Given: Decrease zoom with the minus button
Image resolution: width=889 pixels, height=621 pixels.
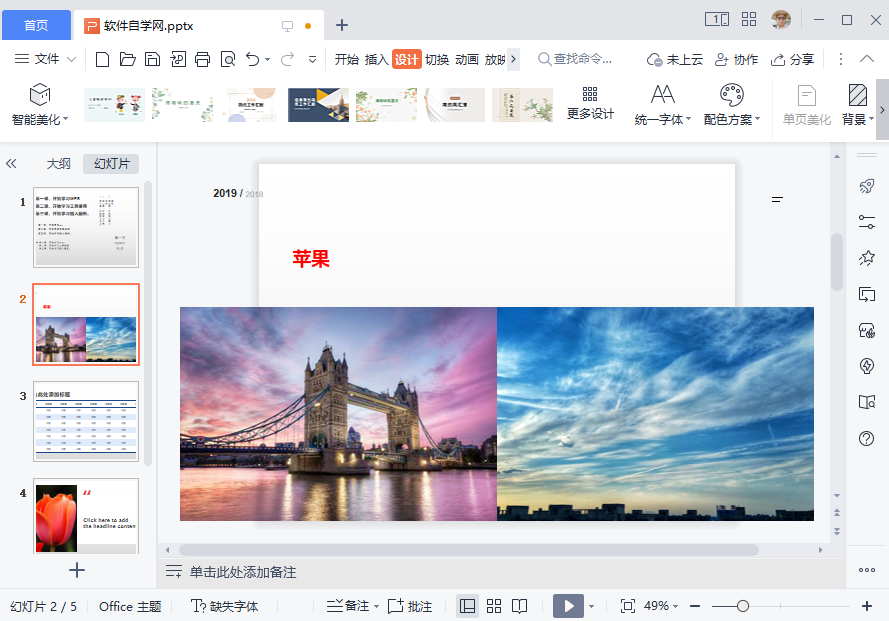Looking at the screenshot, I should click(695, 606).
